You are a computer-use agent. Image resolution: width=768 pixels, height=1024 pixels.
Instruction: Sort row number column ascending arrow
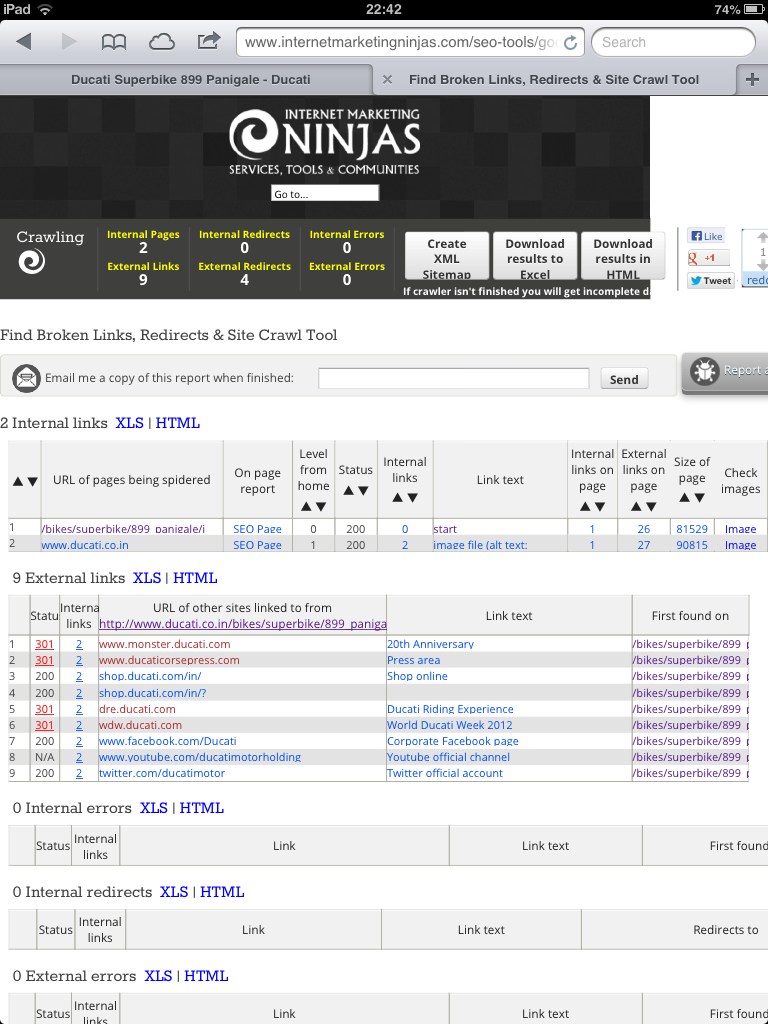[x=18, y=481]
